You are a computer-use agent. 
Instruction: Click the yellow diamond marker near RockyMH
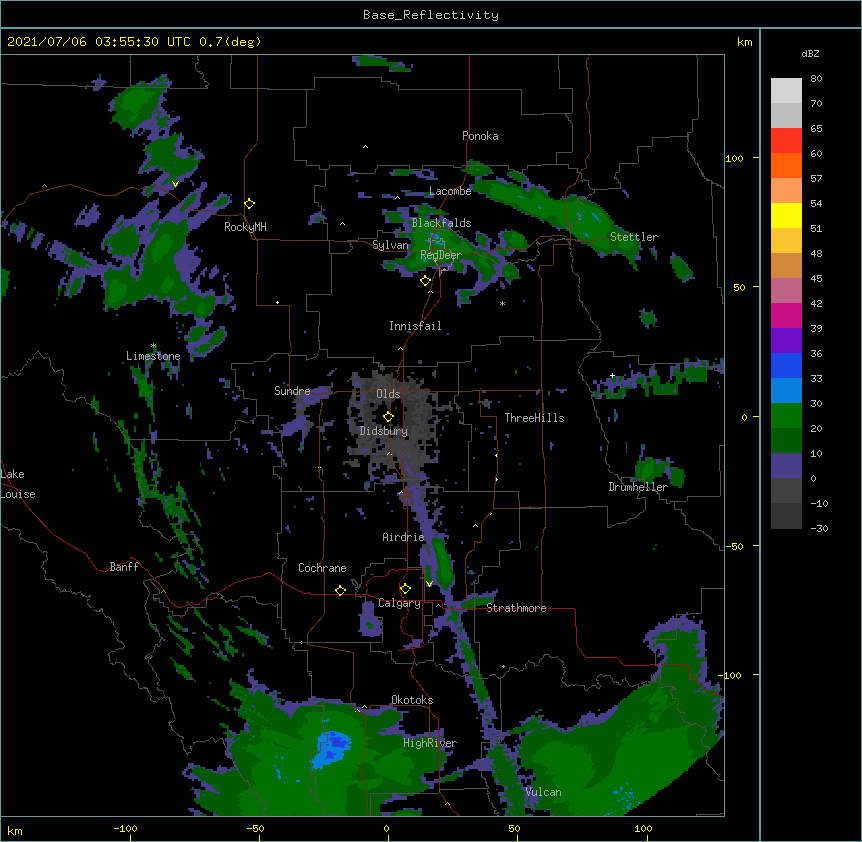coord(250,204)
